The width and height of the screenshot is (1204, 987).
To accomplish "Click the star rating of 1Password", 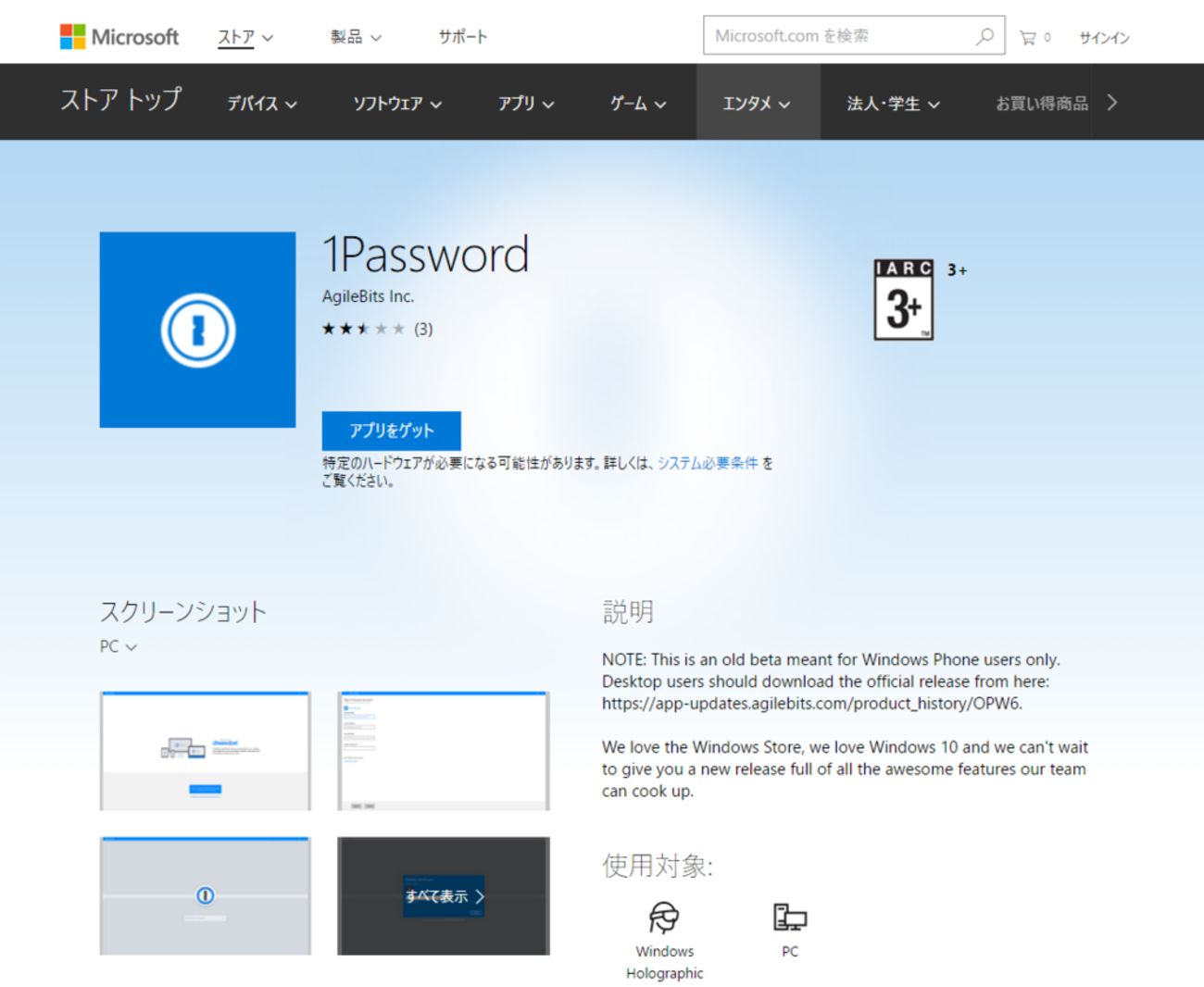I will pos(363,329).
